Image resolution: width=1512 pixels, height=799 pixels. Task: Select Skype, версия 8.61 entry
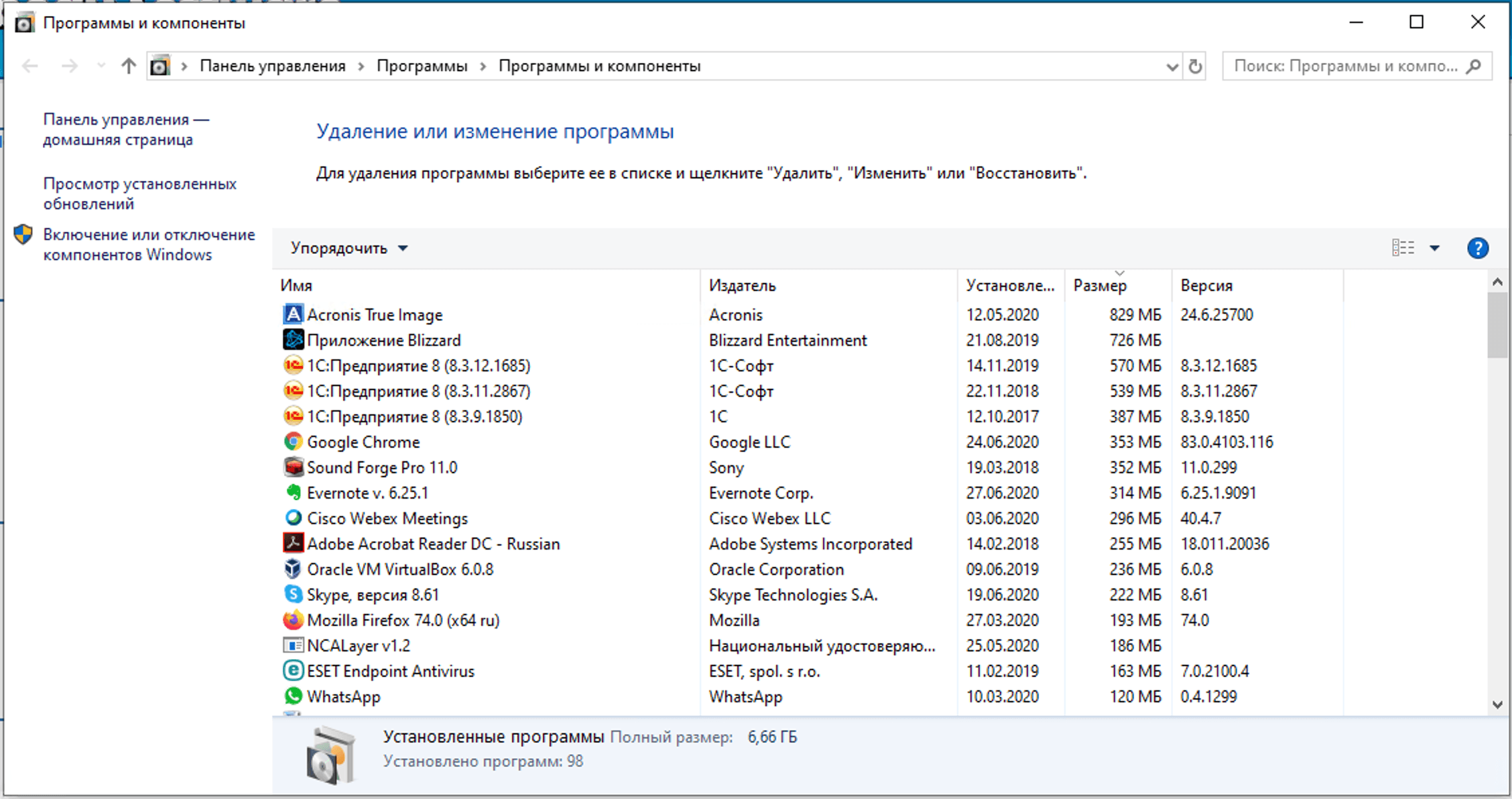tap(373, 595)
